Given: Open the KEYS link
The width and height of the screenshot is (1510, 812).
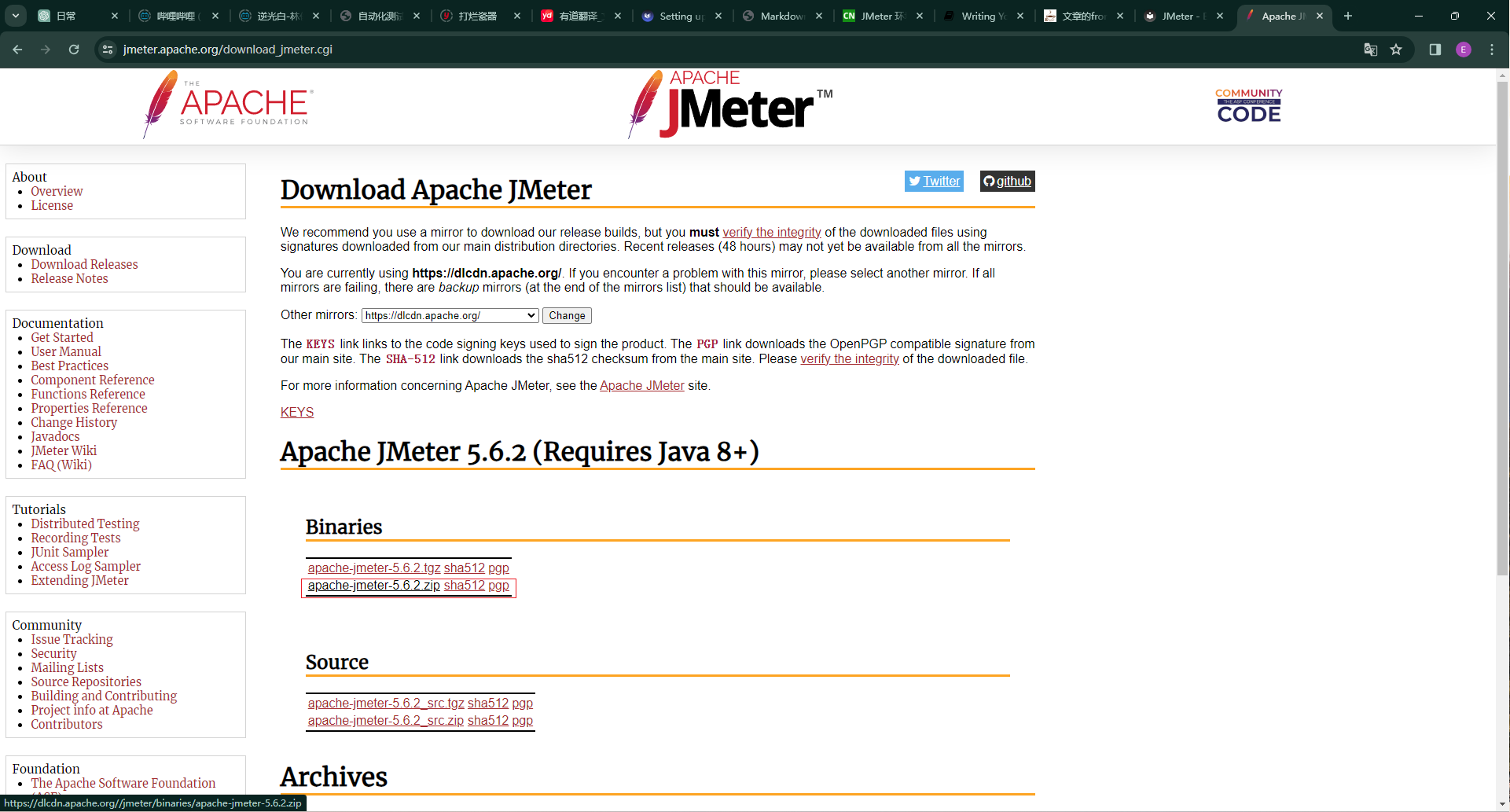Looking at the screenshot, I should (297, 412).
